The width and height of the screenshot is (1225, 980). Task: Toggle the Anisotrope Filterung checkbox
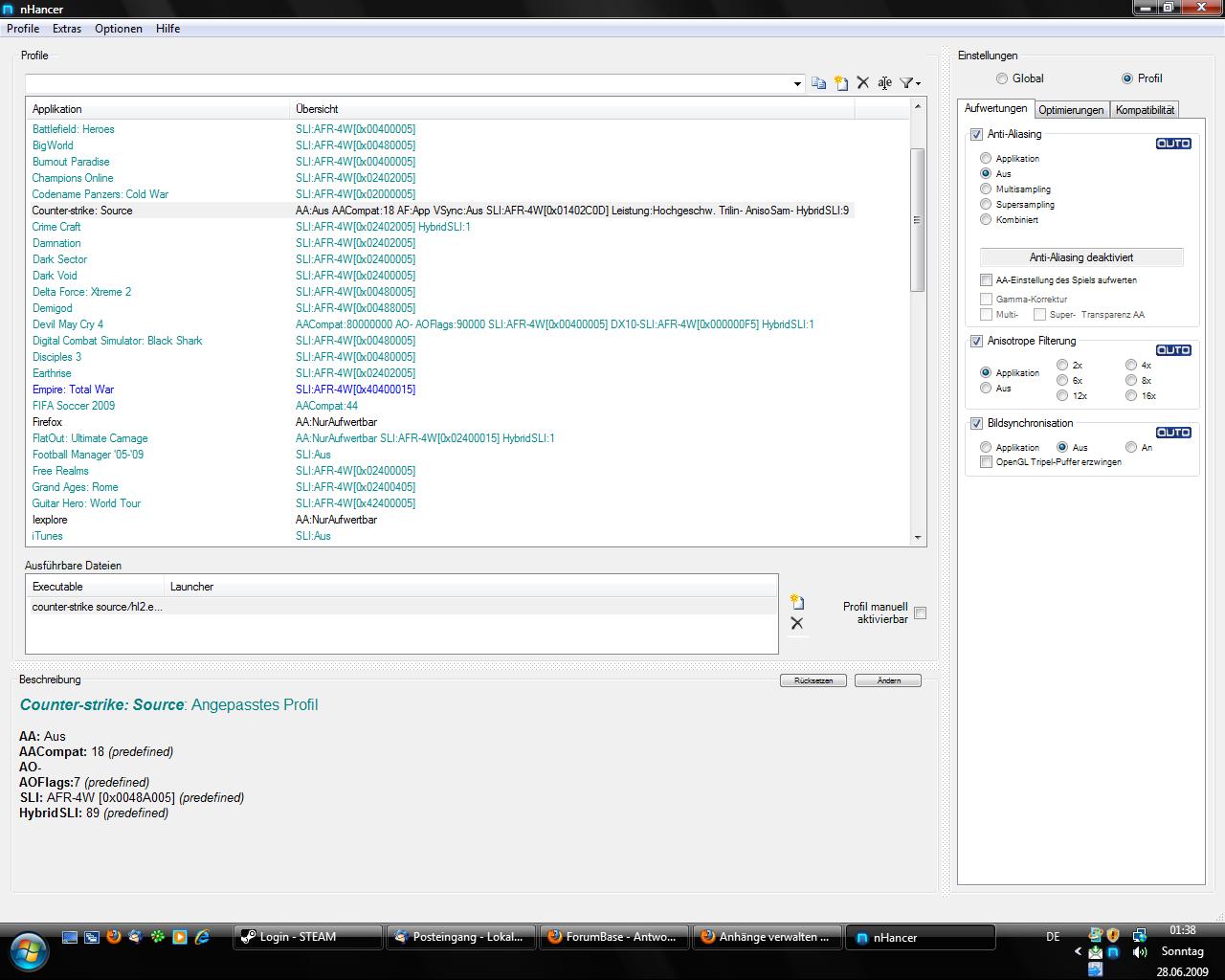pos(977,342)
